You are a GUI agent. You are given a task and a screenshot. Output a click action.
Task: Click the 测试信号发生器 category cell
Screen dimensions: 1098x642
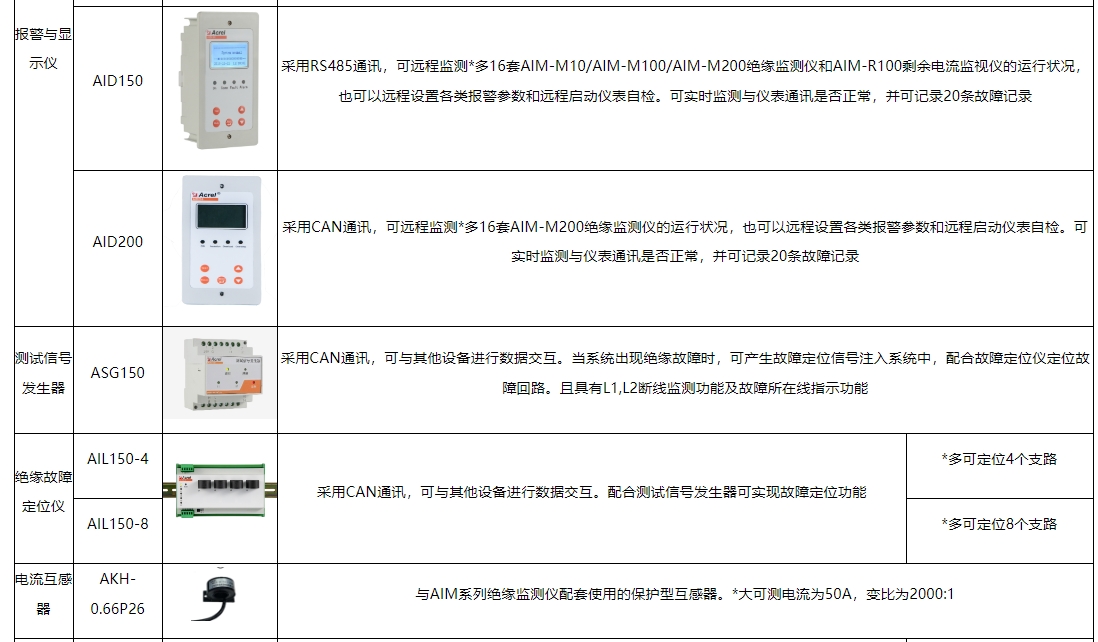43,373
